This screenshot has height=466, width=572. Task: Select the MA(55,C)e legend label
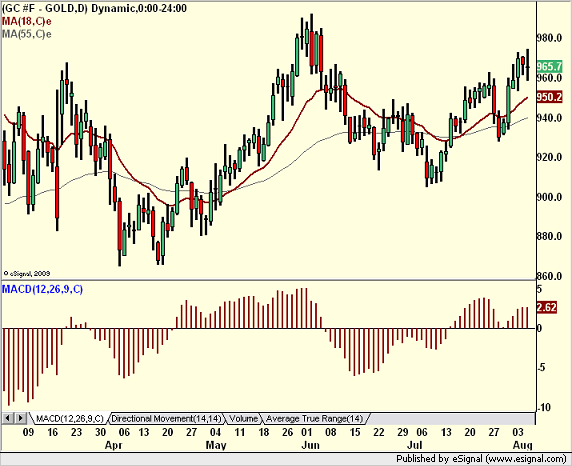(x=27, y=34)
